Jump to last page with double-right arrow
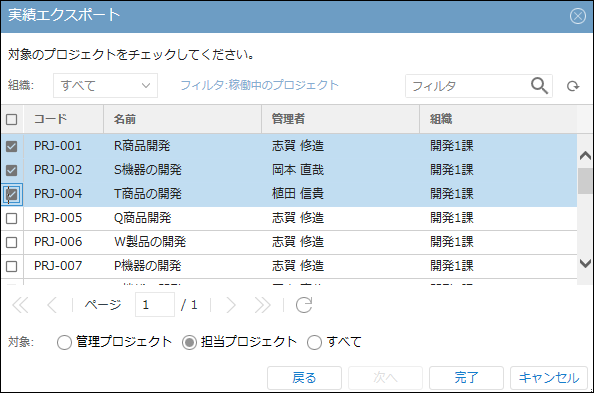The image size is (594, 393). 263,305
